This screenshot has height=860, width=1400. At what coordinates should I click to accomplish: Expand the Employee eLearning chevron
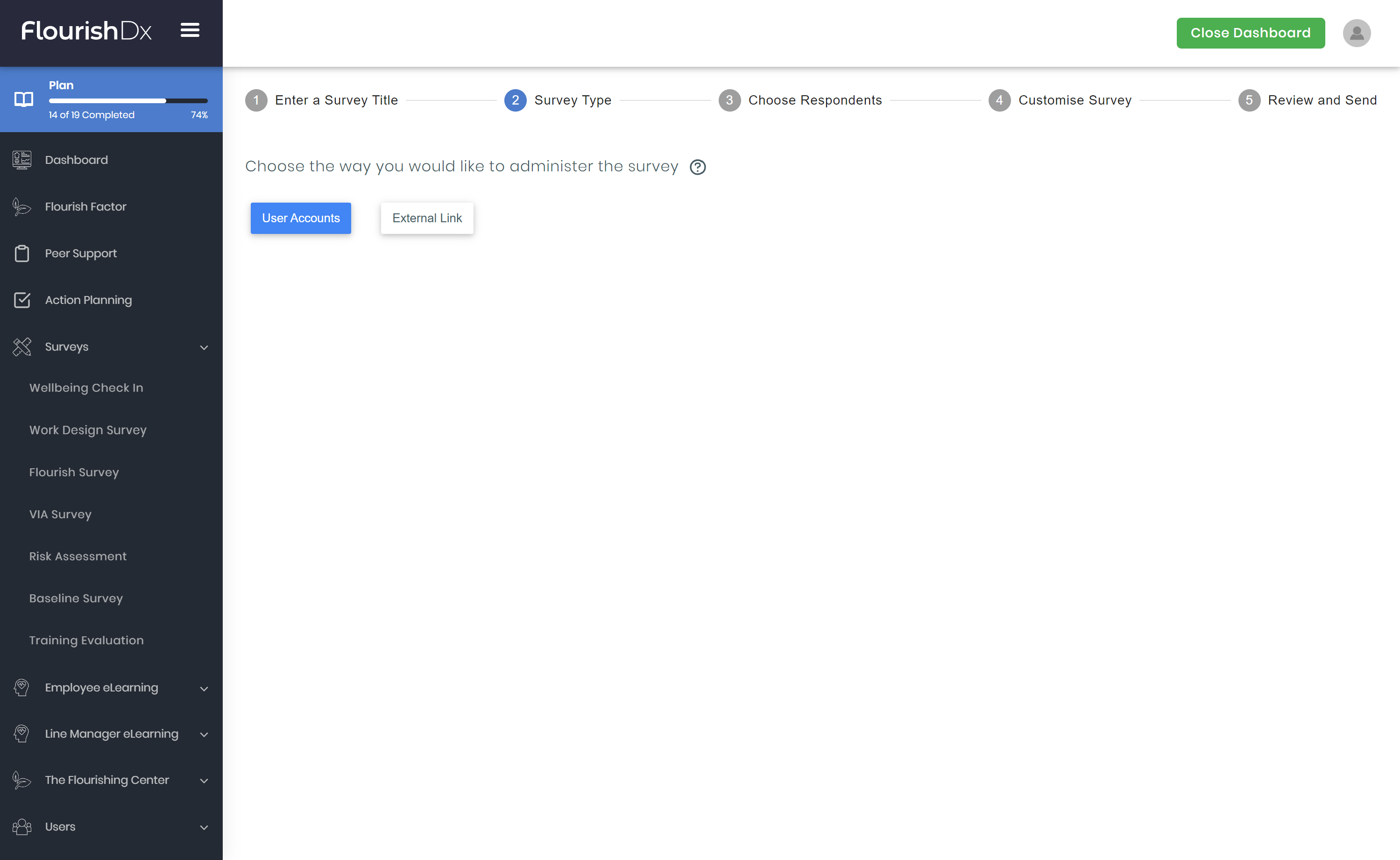(x=204, y=688)
